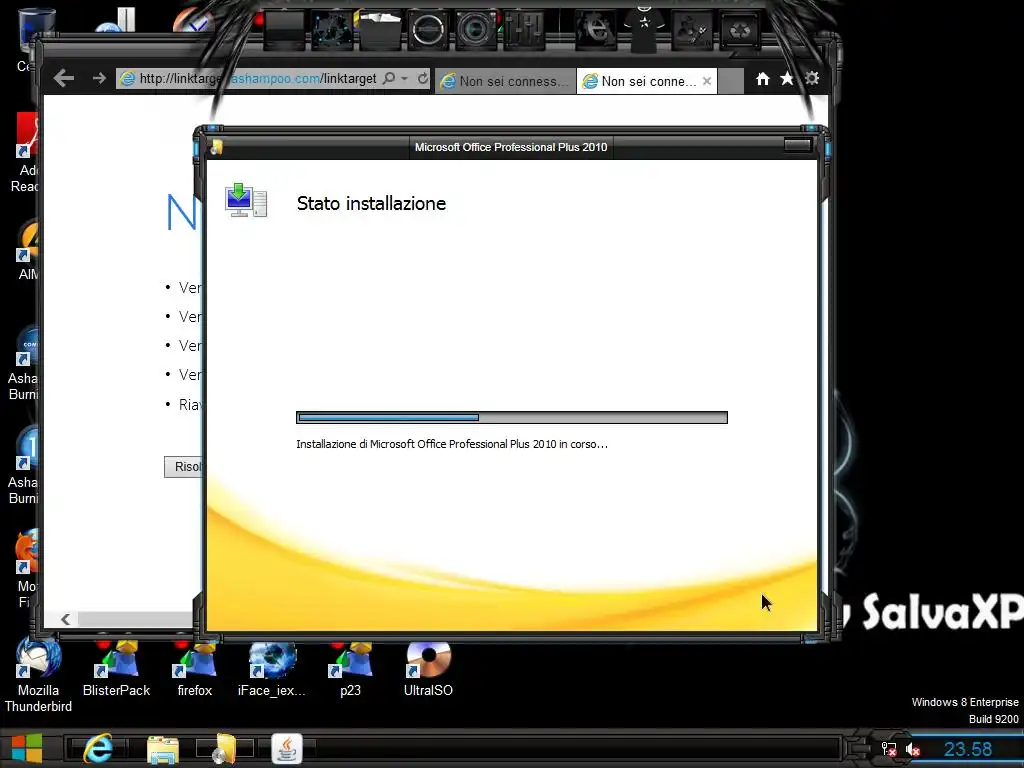Open blank black monitor dock icon
This screenshot has height=768, width=1024.
click(284, 29)
